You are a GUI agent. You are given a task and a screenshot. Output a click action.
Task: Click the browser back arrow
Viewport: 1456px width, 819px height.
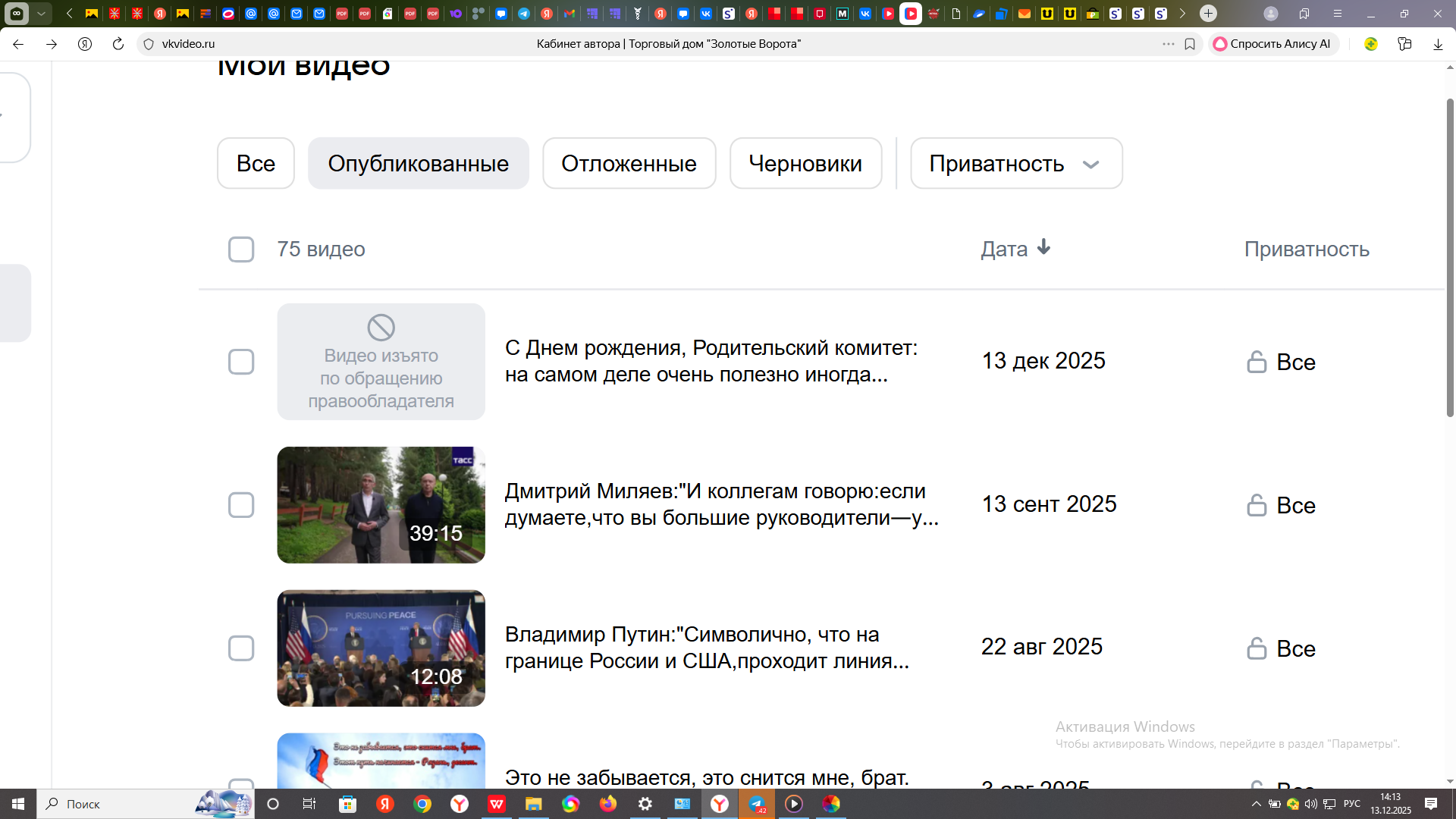pyautogui.click(x=18, y=44)
